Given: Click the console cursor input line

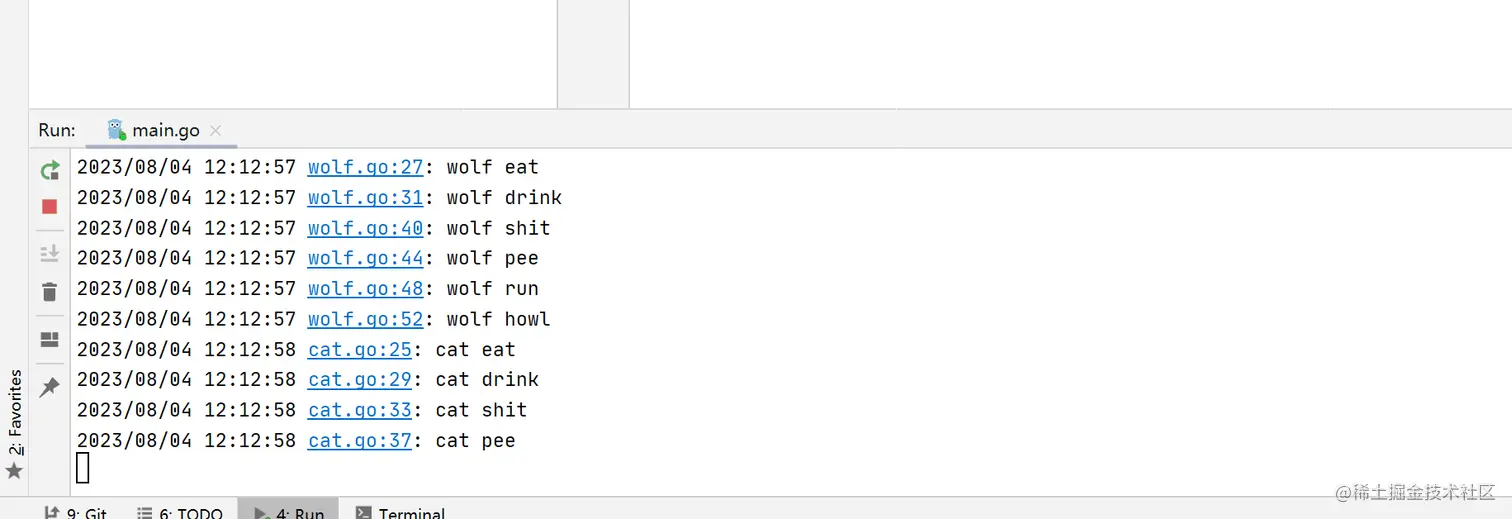Looking at the screenshot, I should click(83, 467).
